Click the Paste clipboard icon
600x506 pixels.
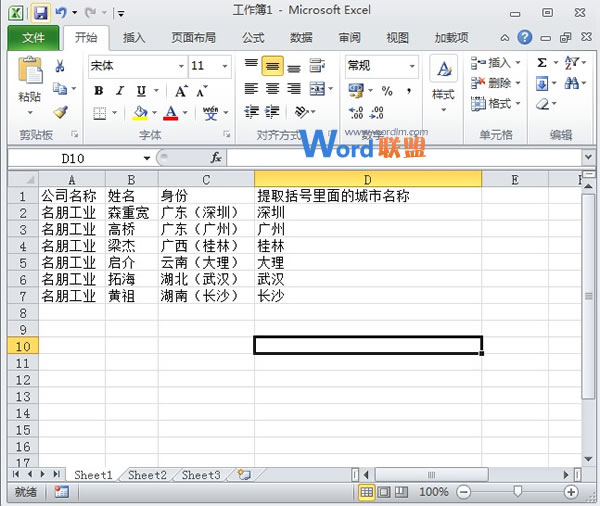pos(30,80)
